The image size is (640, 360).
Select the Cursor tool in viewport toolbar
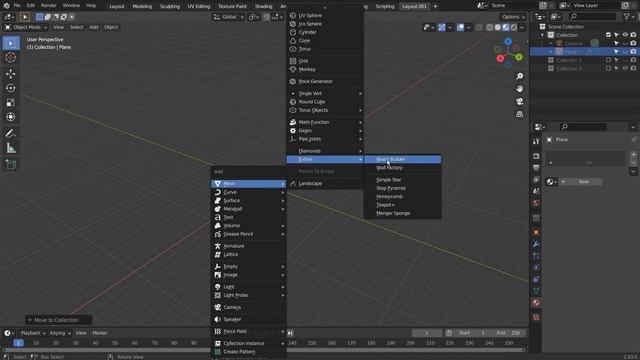coord(11,58)
